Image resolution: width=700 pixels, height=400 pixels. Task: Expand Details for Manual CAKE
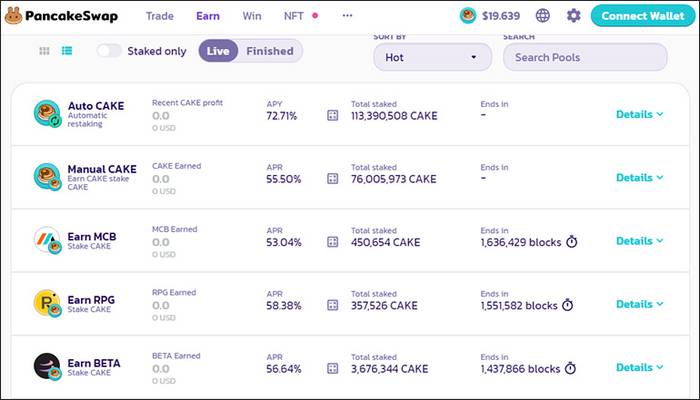(640, 178)
